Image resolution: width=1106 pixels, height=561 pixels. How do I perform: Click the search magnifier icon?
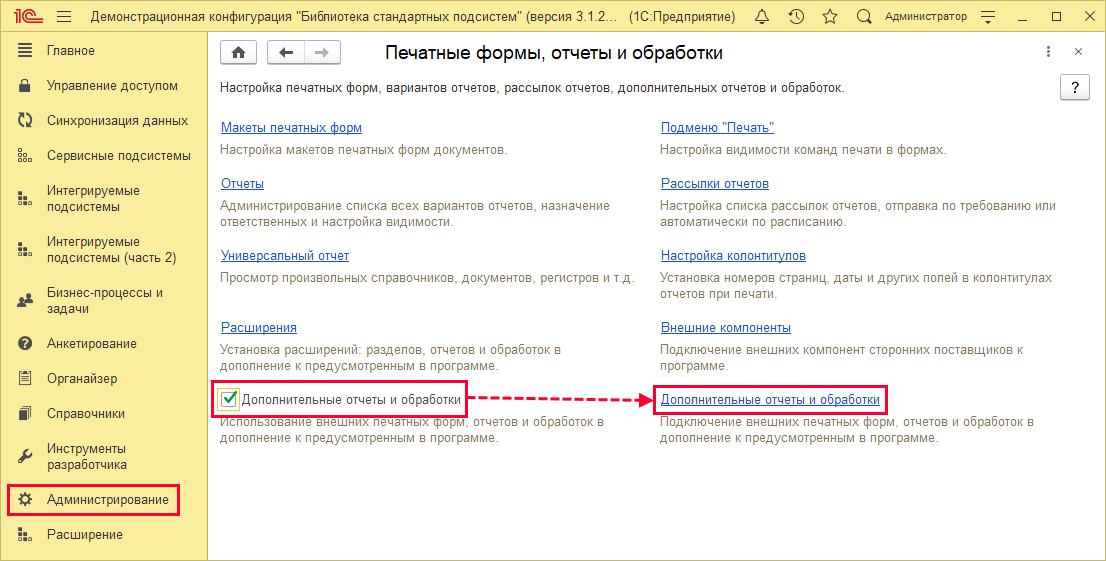864,17
